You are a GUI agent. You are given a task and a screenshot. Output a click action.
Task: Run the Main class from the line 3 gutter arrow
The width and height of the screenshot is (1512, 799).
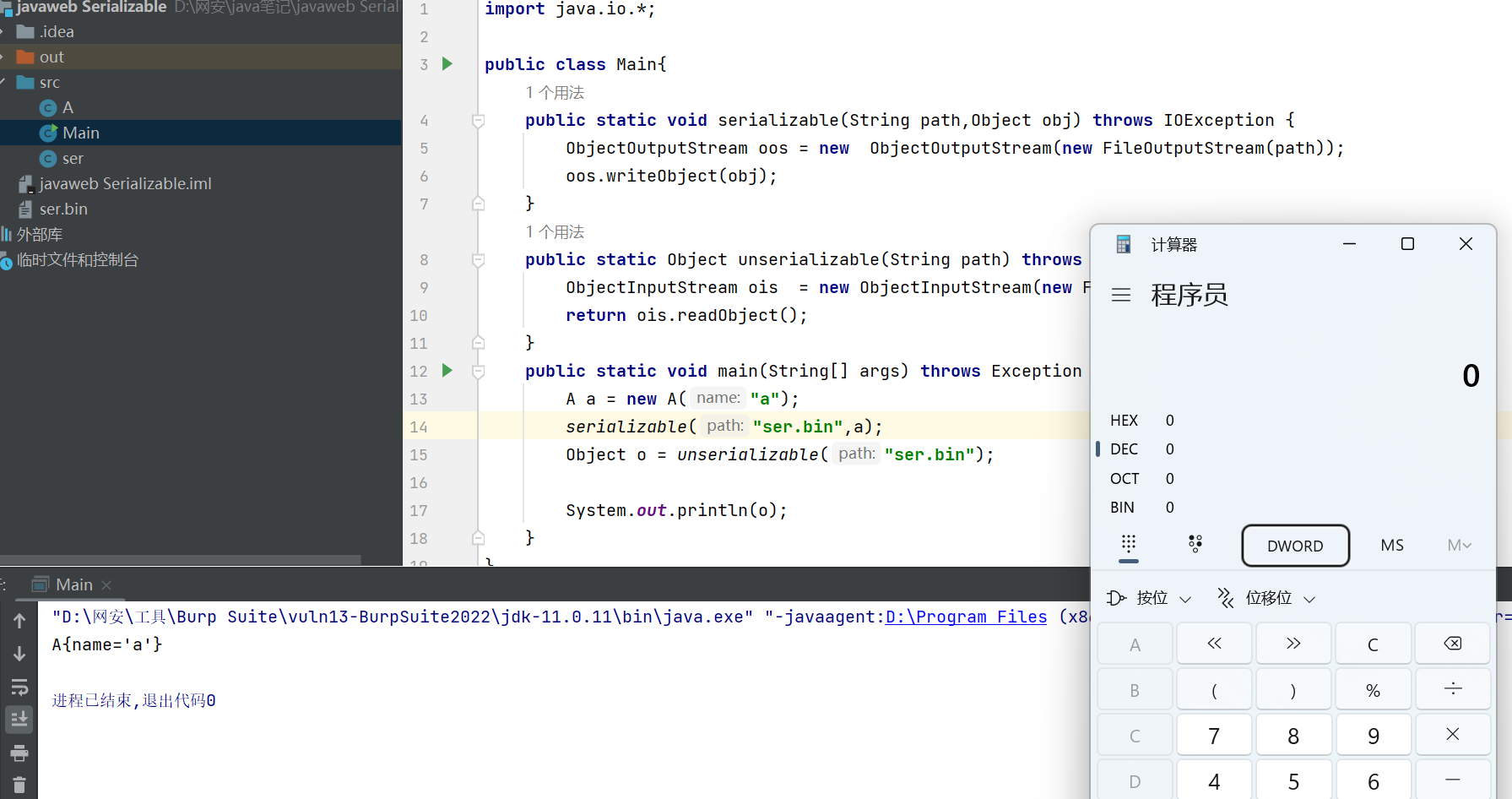point(447,64)
